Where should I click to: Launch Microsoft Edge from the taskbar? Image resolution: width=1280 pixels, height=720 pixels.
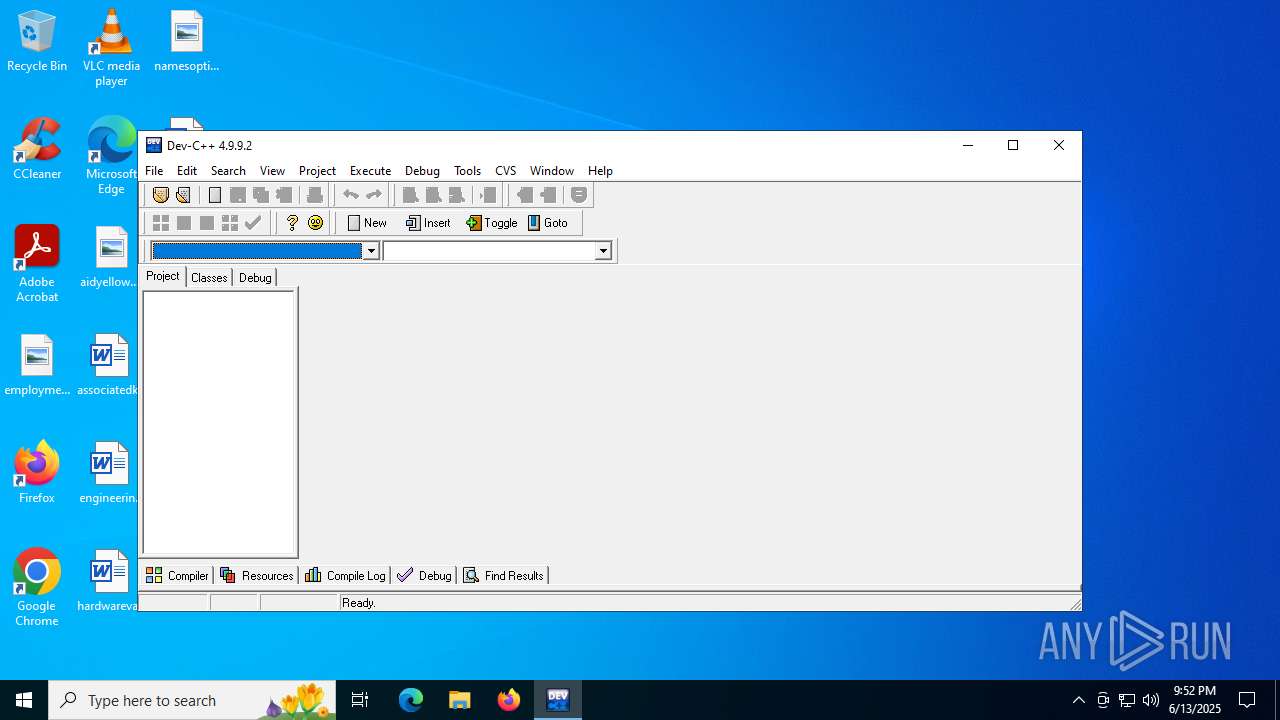[x=411, y=700]
